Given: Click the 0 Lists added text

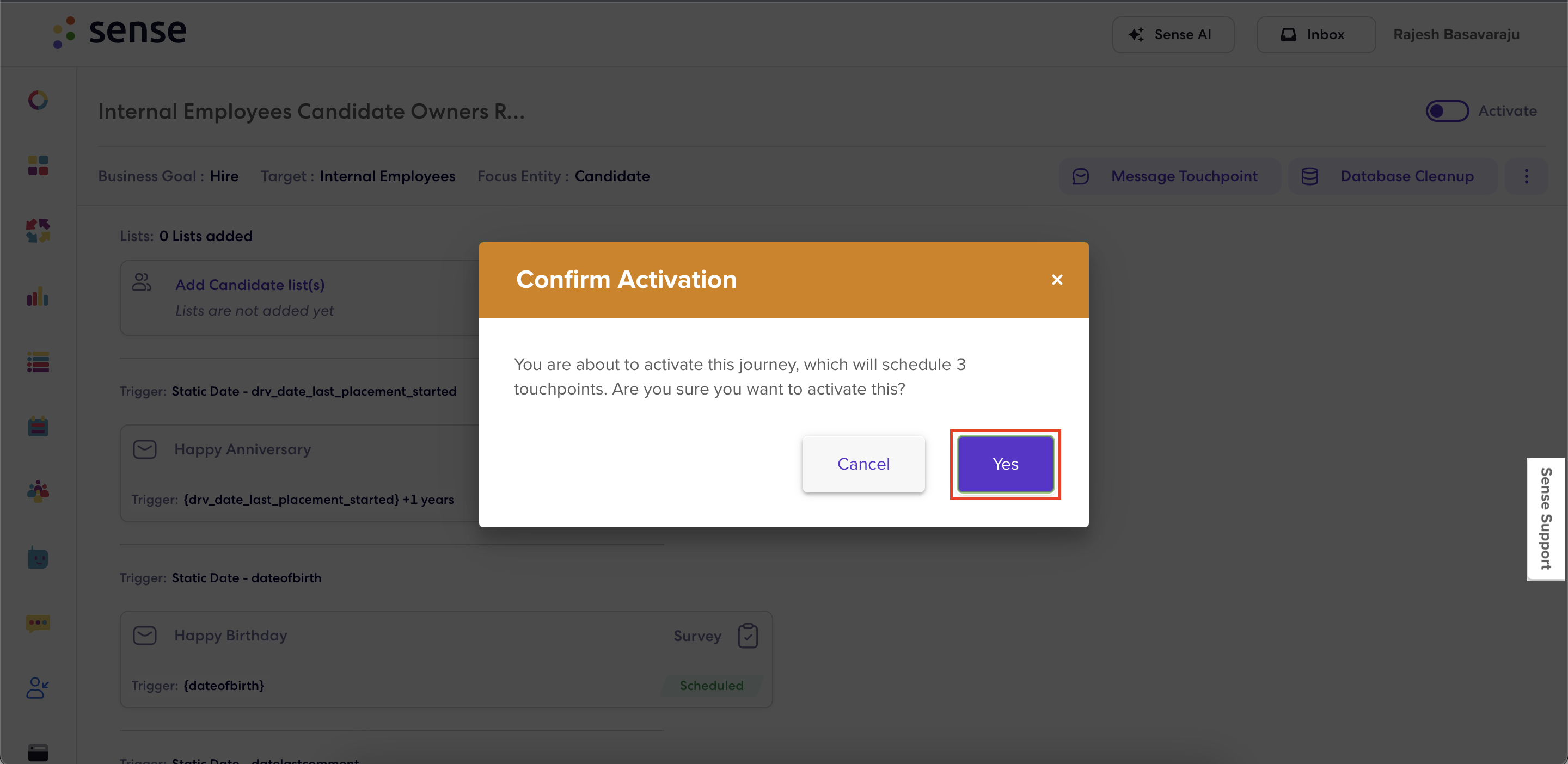Looking at the screenshot, I should point(206,236).
